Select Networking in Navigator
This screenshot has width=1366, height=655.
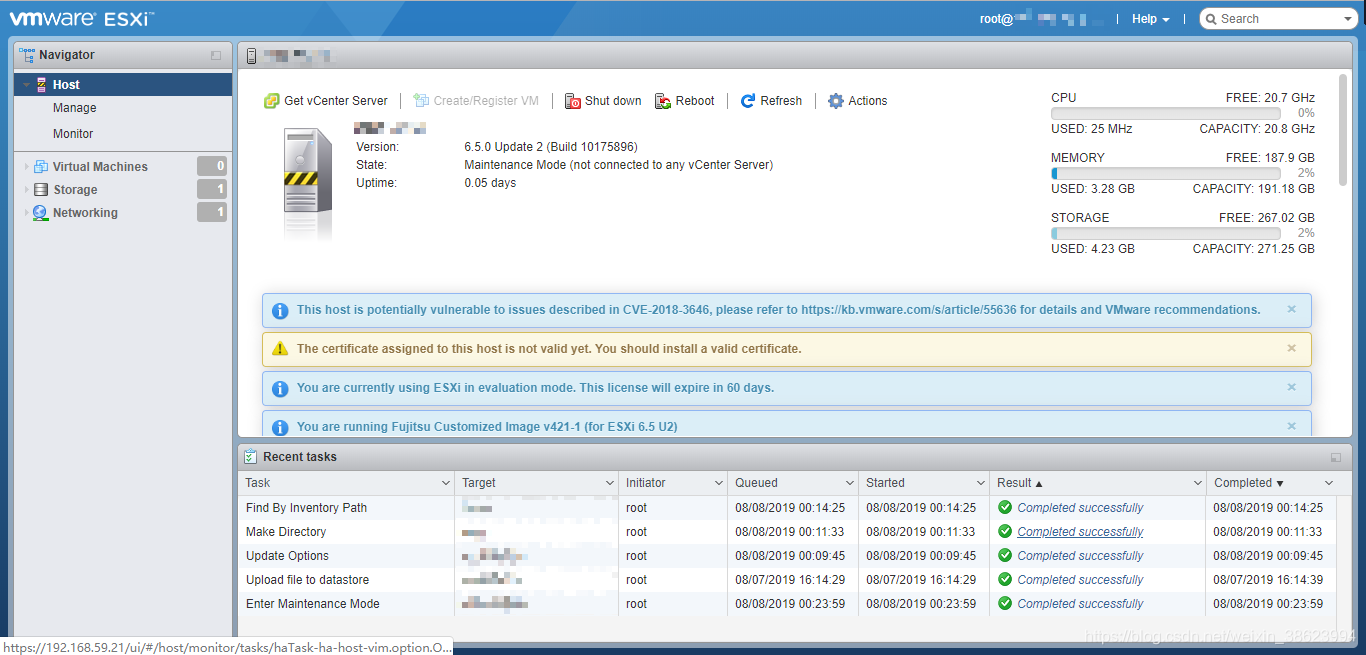(x=85, y=213)
